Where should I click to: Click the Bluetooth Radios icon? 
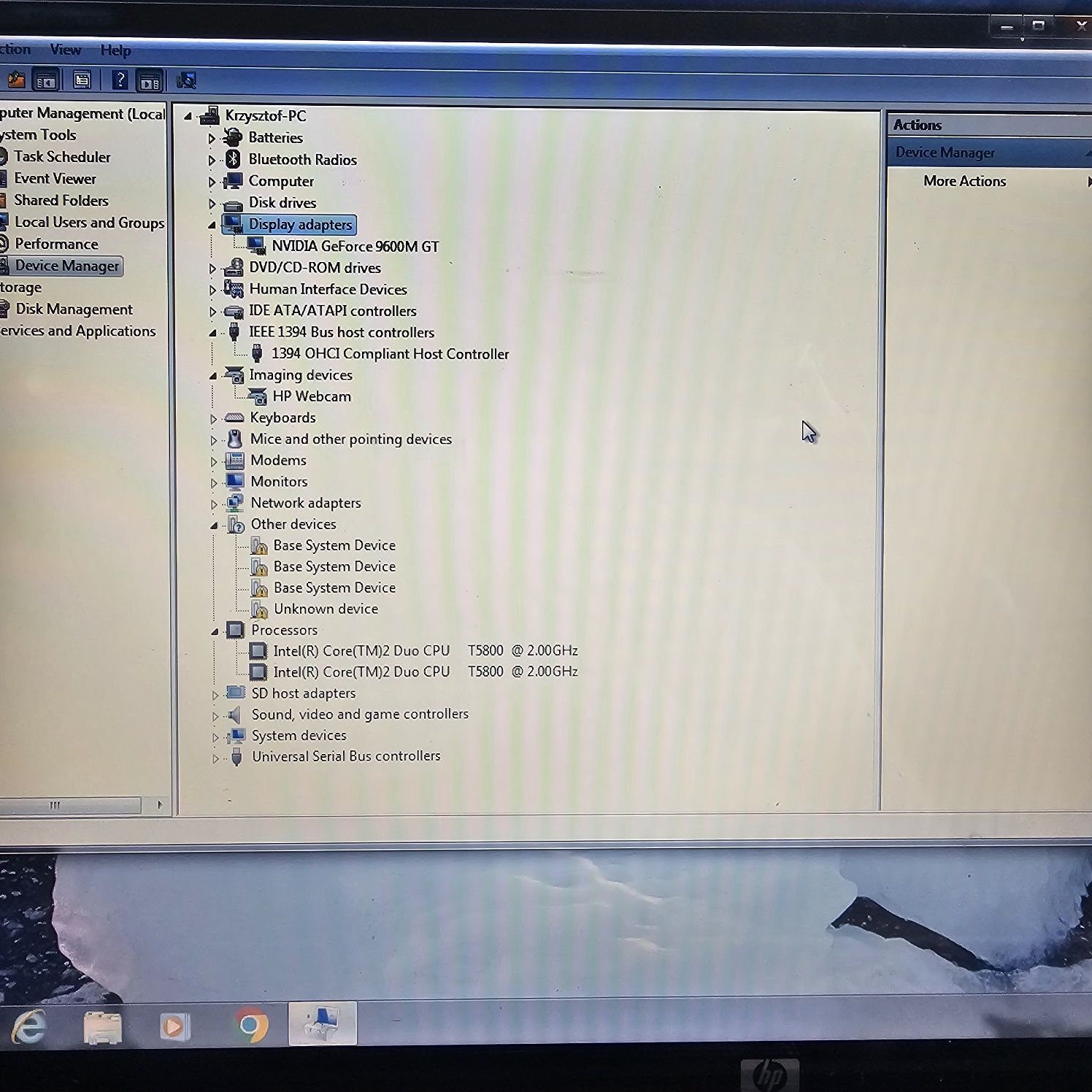coord(233,159)
